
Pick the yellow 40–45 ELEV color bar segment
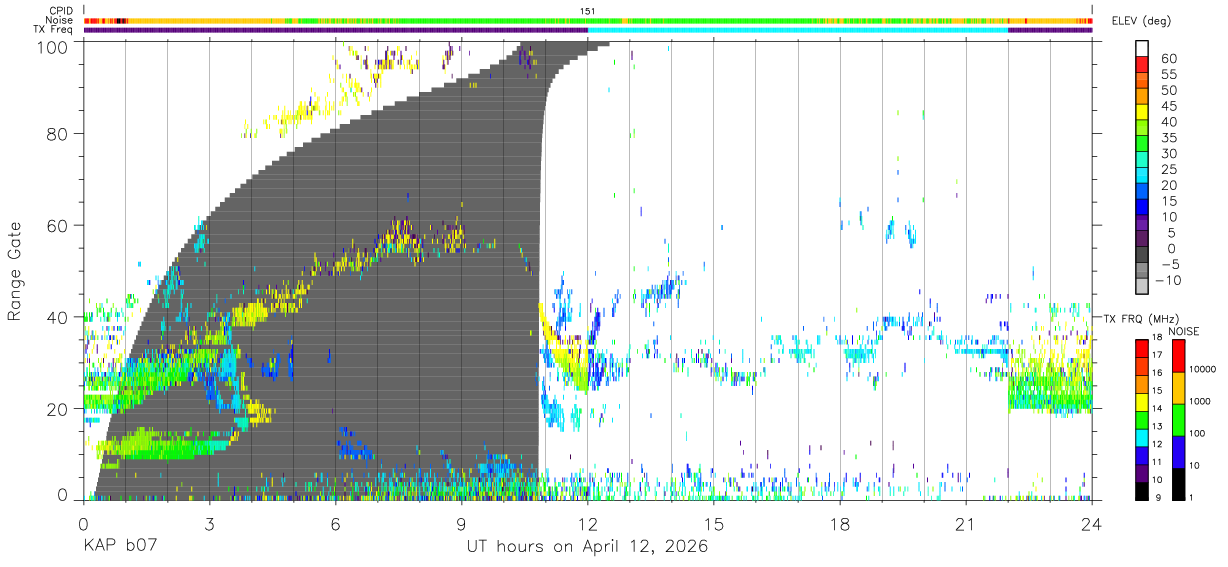1143,113
